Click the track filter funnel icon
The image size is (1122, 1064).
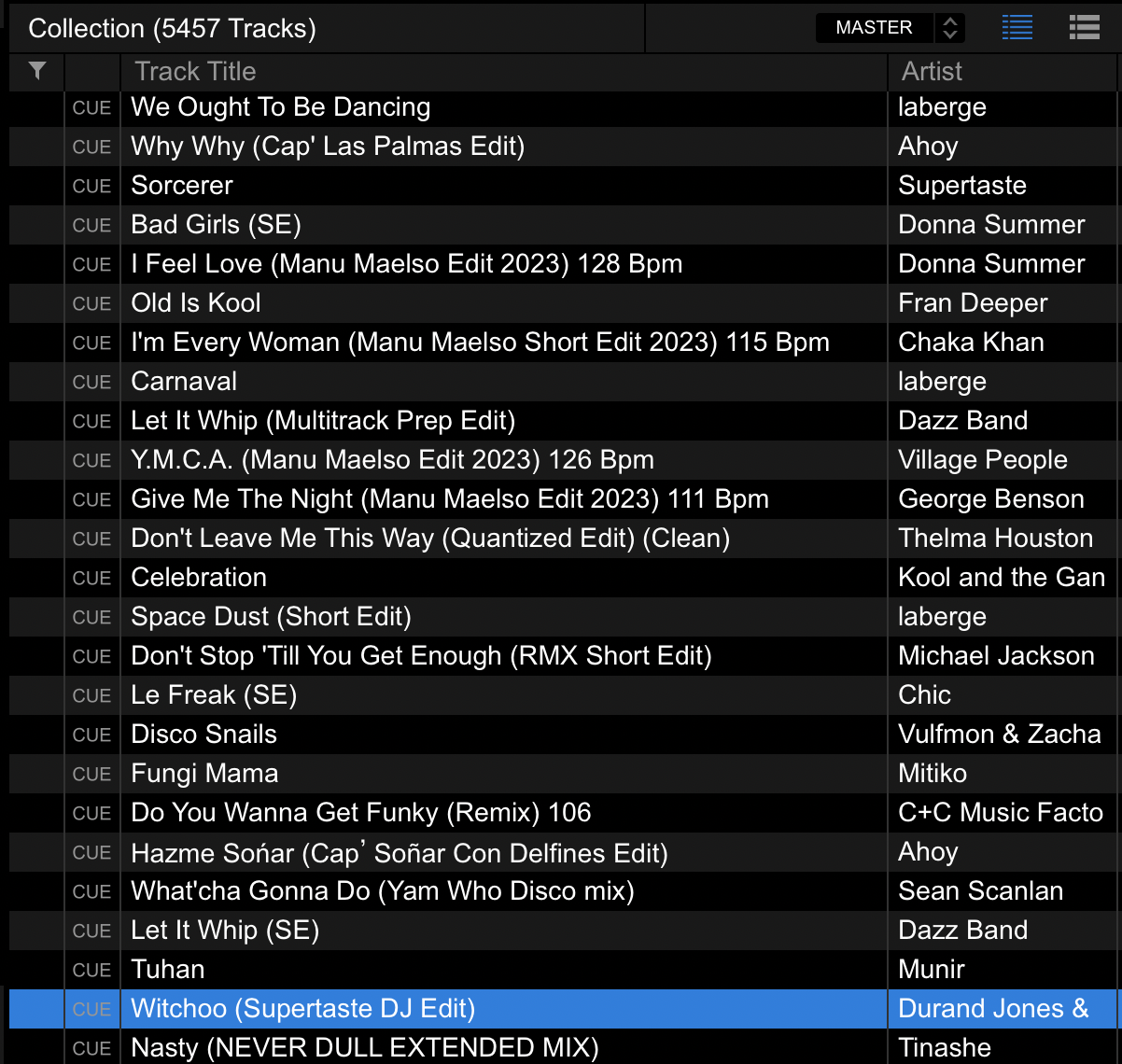point(37,71)
